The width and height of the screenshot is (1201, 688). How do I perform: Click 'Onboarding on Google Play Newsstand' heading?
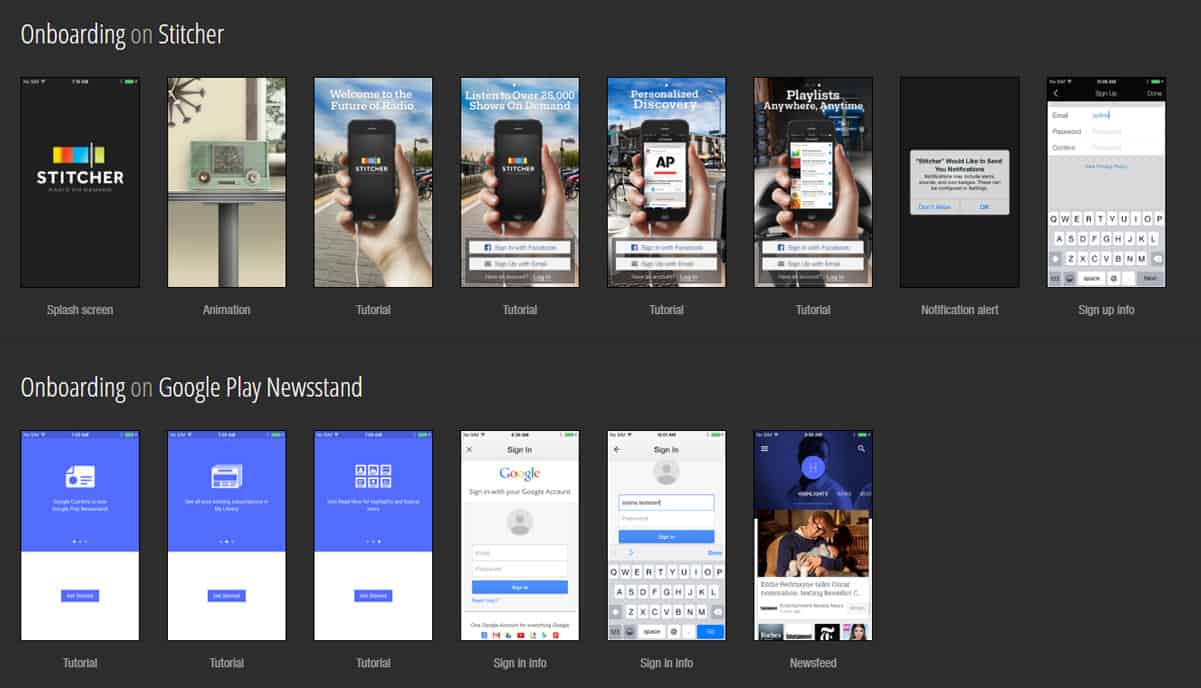(191, 388)
